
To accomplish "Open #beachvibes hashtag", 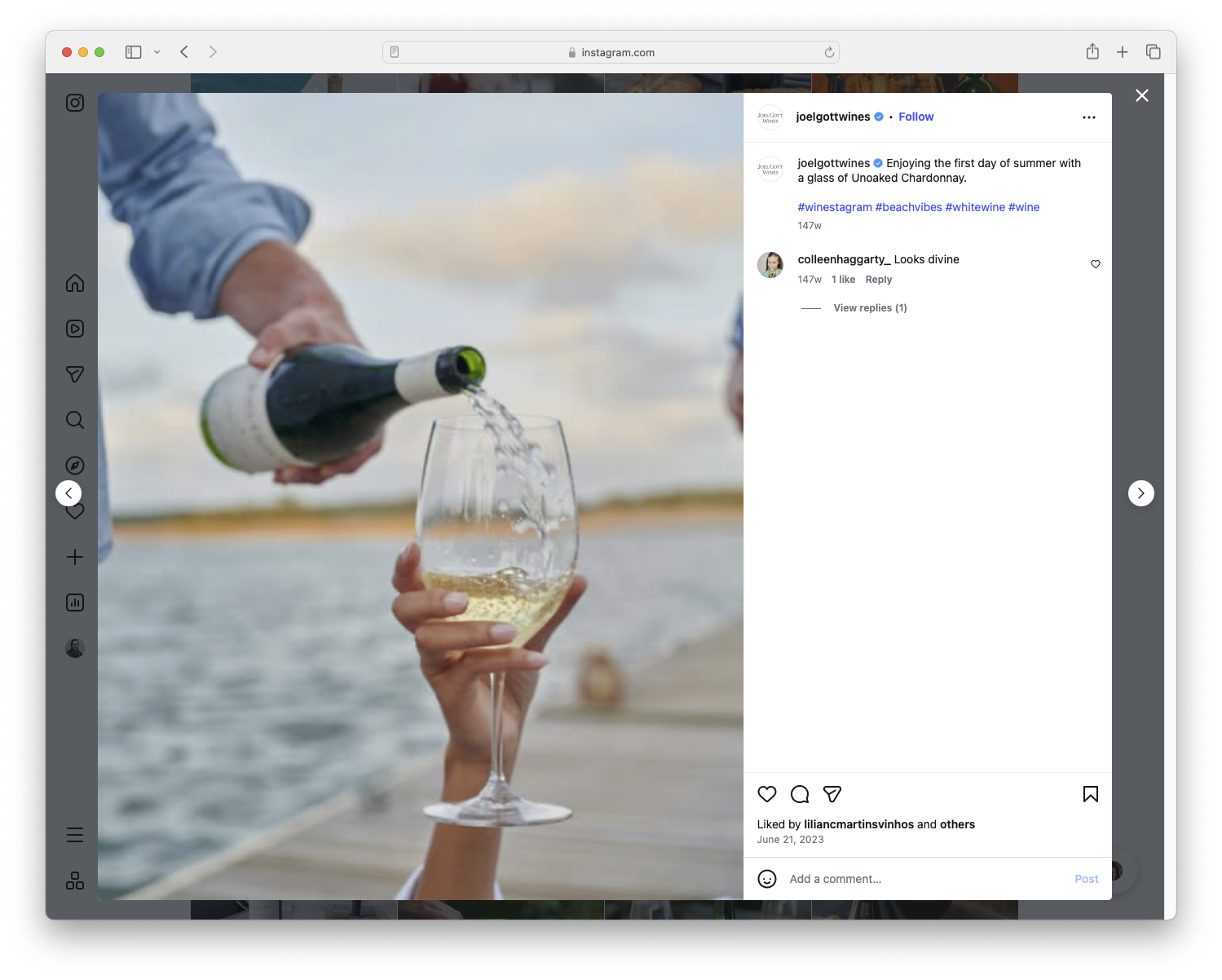I will click(x=909, y=207).
